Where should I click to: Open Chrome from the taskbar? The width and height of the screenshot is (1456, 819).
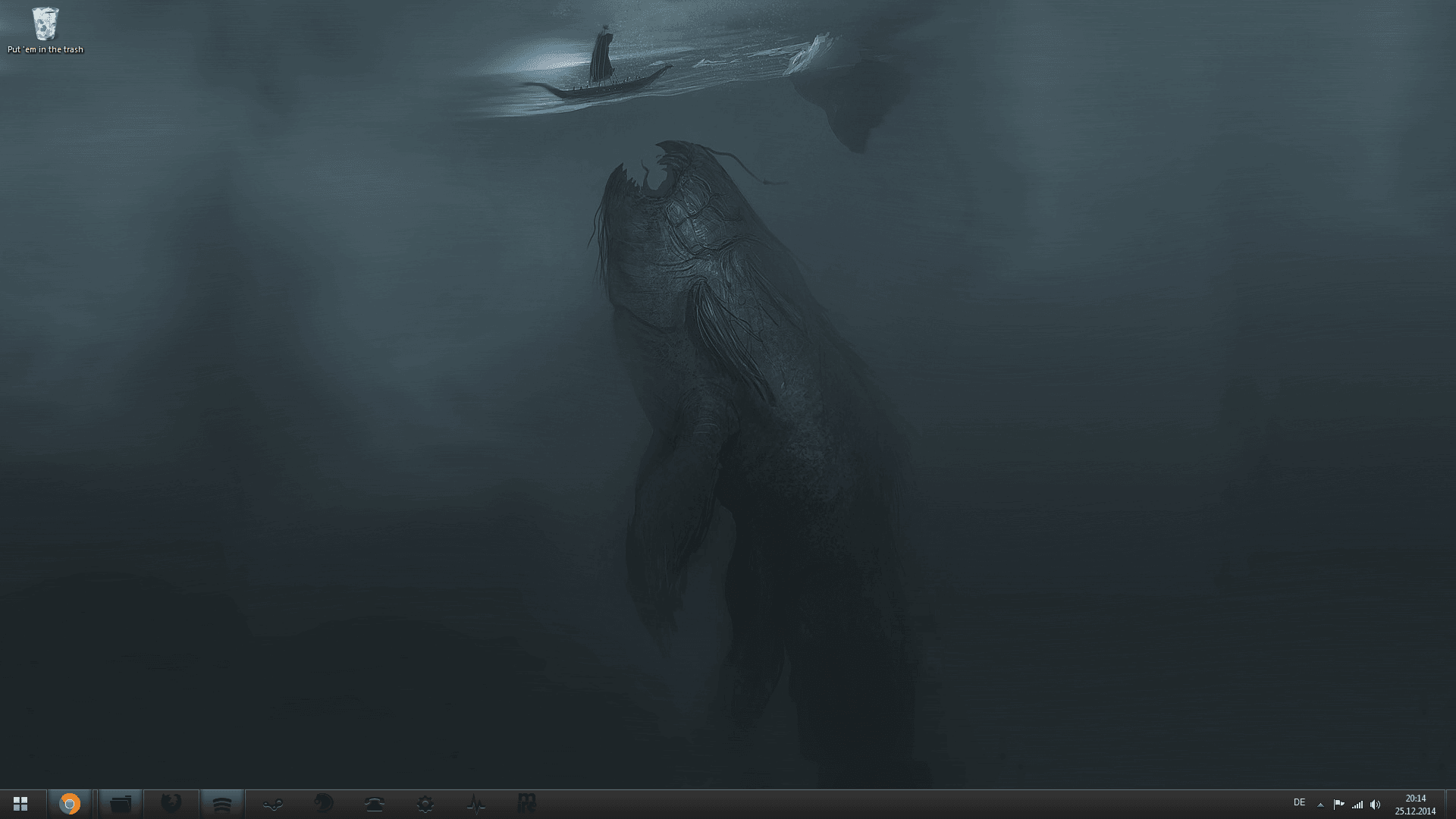point(70,804)
